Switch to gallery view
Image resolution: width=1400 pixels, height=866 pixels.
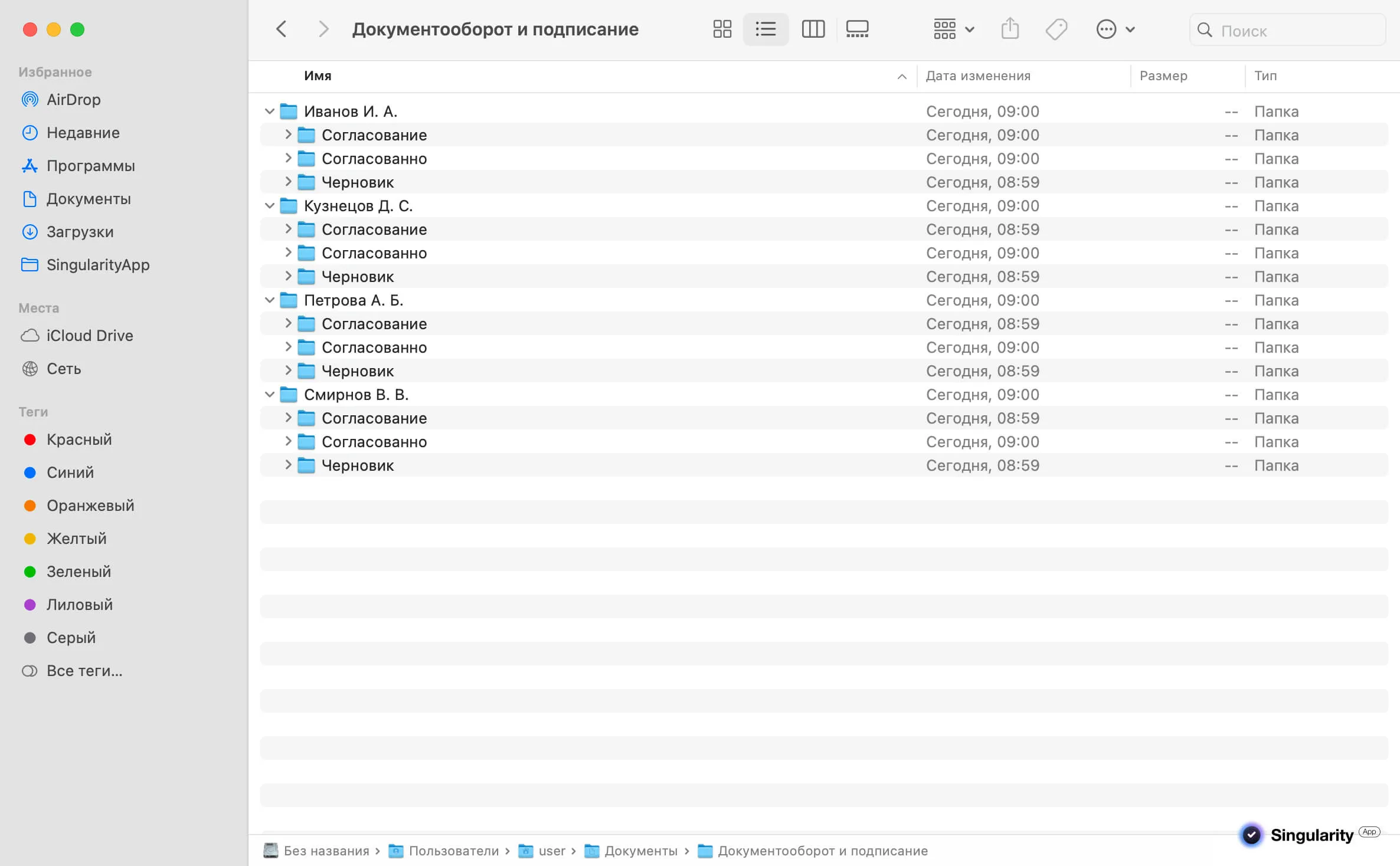(857, 29)
